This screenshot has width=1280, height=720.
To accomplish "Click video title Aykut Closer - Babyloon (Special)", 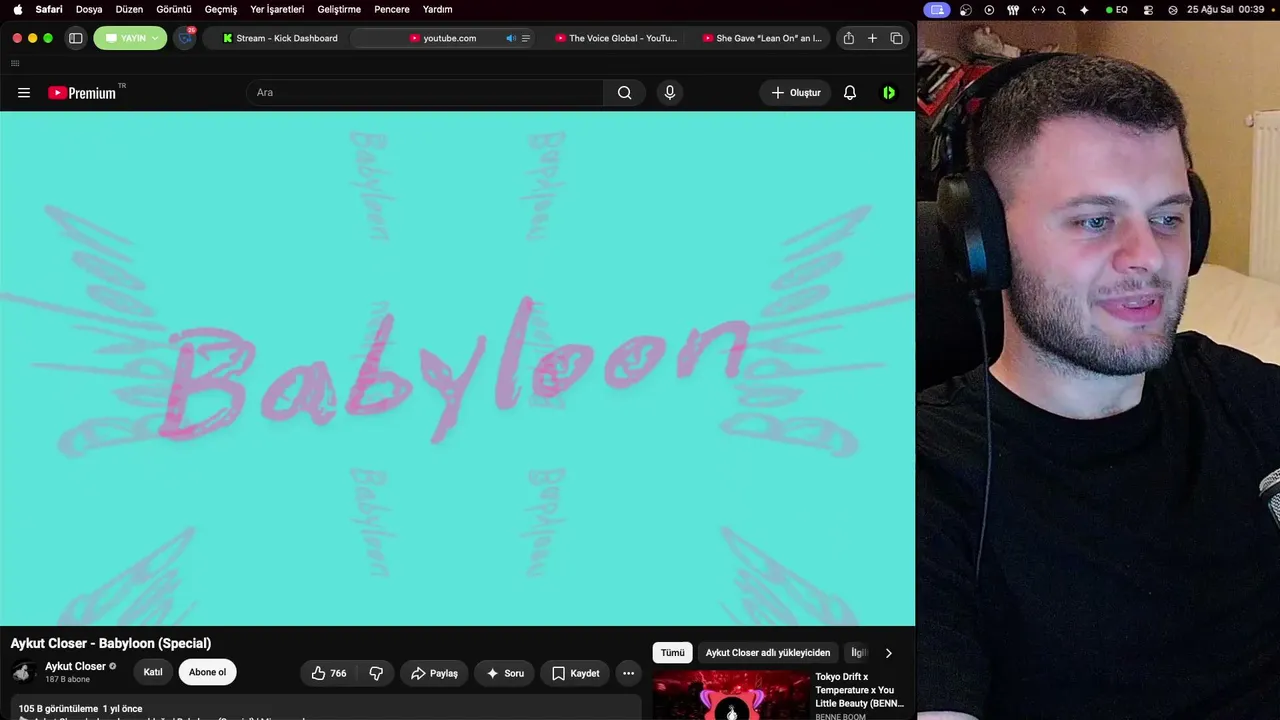I will tap(111, 643).
